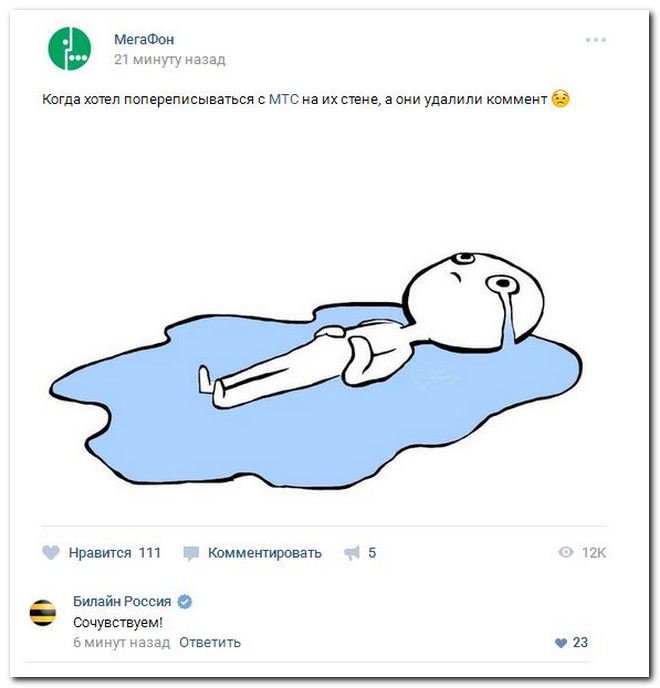Open the MegaFon green profile avatar
This screenshot has width=660, height=688.
(x=69, y=48)
